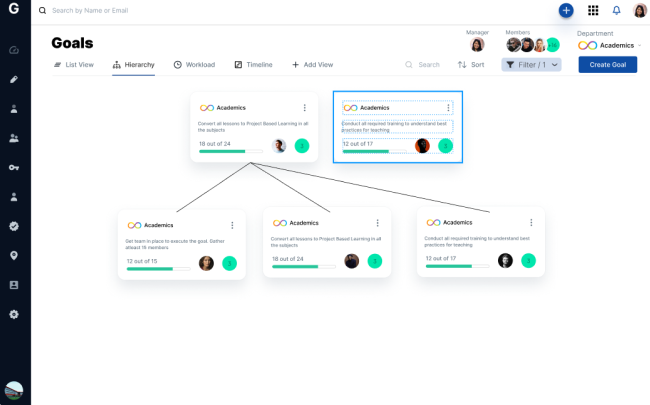Click the Add View button

[312, 64]
